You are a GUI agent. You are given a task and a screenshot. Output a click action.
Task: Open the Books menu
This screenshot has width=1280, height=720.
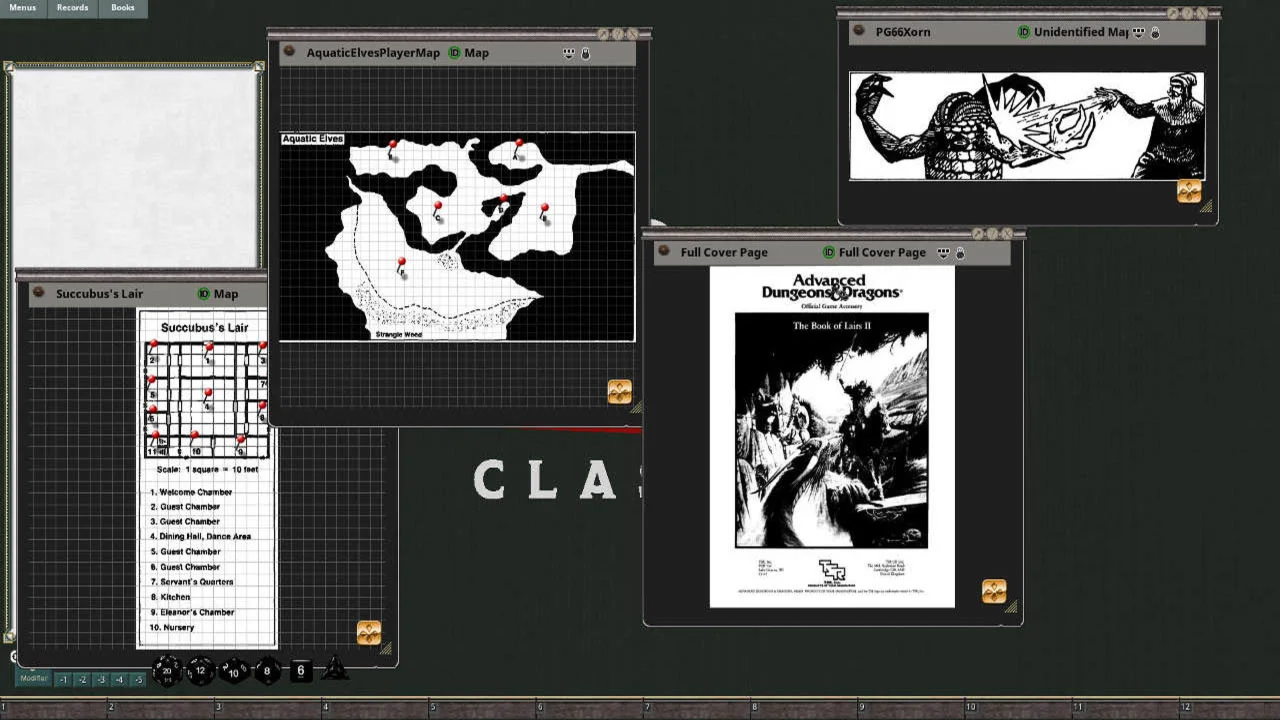[122, 8]
